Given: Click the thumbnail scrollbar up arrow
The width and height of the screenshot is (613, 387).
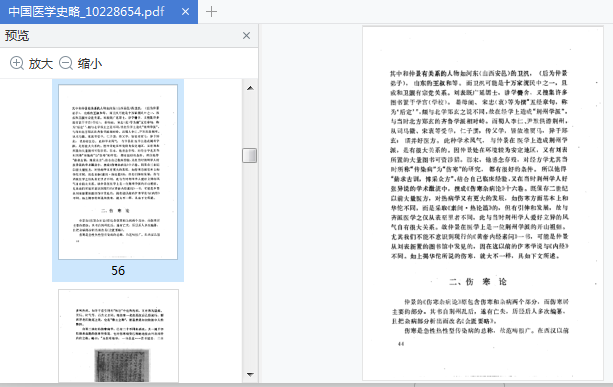Looking at the screenshot, I should coord(250,88).
